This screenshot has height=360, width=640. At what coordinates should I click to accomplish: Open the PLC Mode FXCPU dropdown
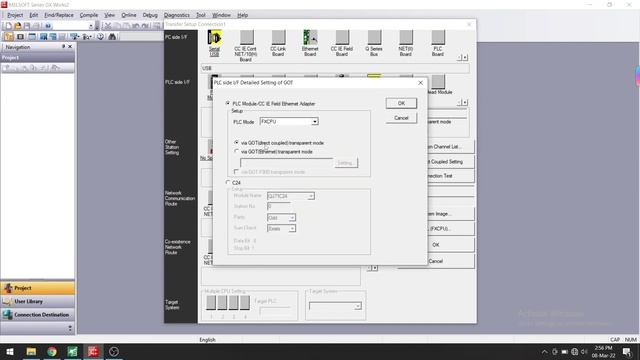click(x=315, y=122)
